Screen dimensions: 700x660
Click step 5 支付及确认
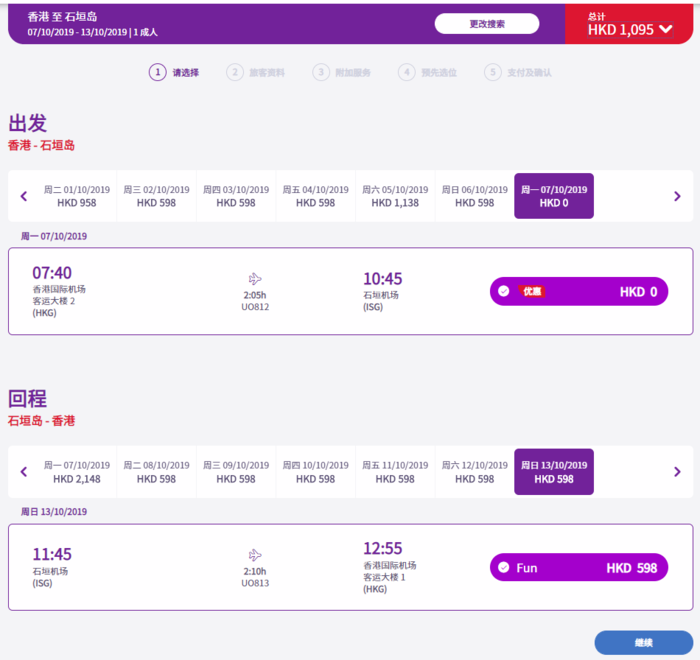[x=493, y=72]
